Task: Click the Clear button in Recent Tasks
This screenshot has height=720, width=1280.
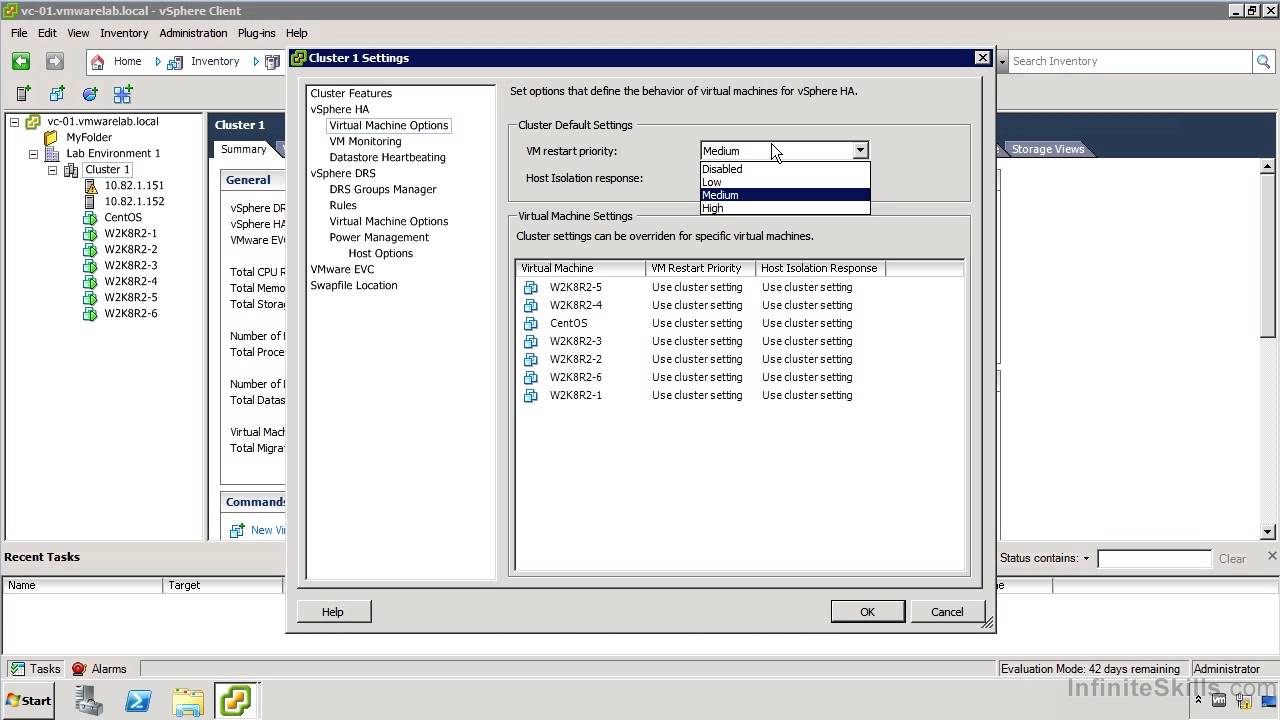Action: tap(1232, 559)
